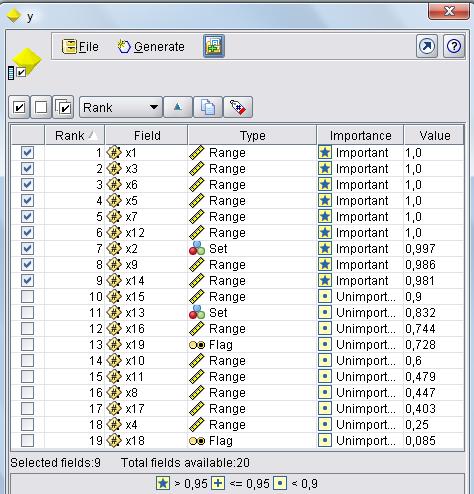Image resolution: width=474 pixels, height=494 pixels.
Task: Click the check all fields button
Action: 19,107
